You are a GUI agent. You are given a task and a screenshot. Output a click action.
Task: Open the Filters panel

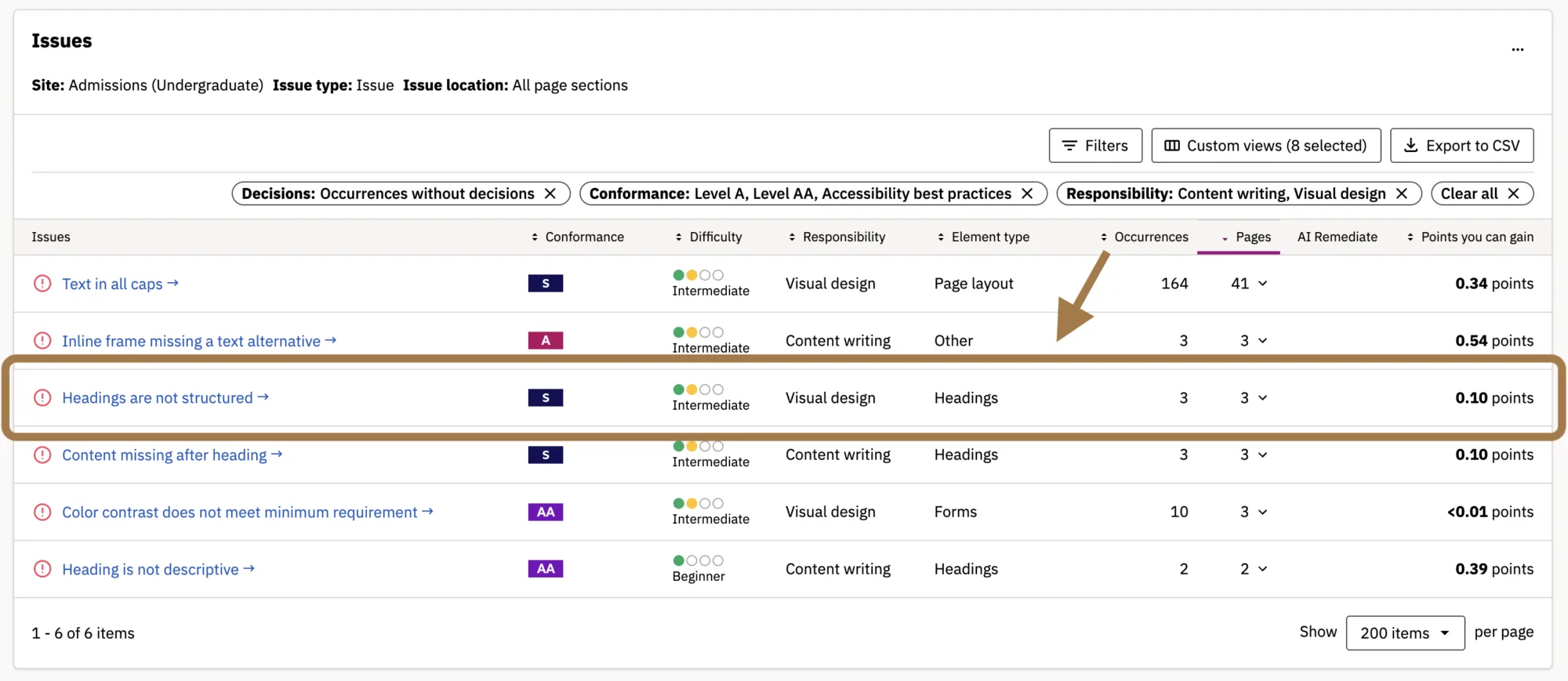click(x=1095, y=146)
